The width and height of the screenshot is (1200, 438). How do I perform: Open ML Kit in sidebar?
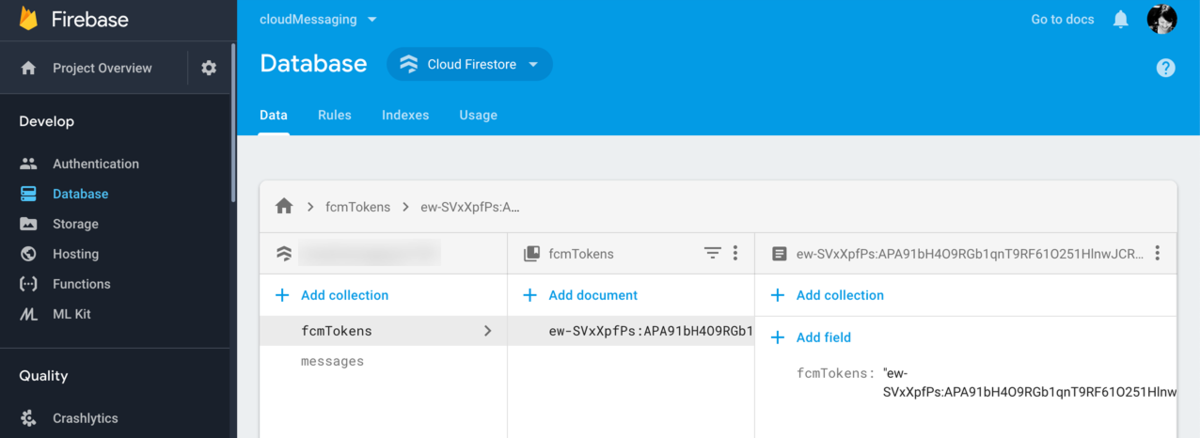(x=72, y=313)
